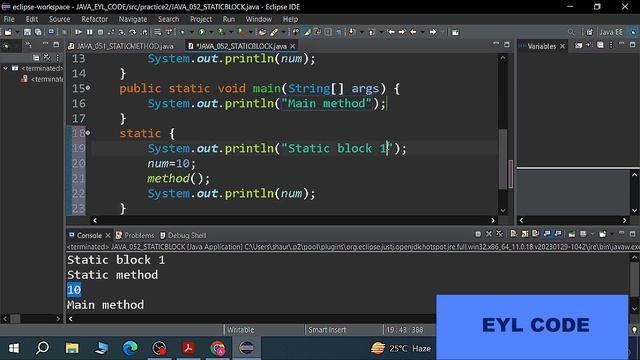Click Remove All Terminated Launches icon in Console
The height and width of the screenshot is (360, 640).
[x=500, y=234]
